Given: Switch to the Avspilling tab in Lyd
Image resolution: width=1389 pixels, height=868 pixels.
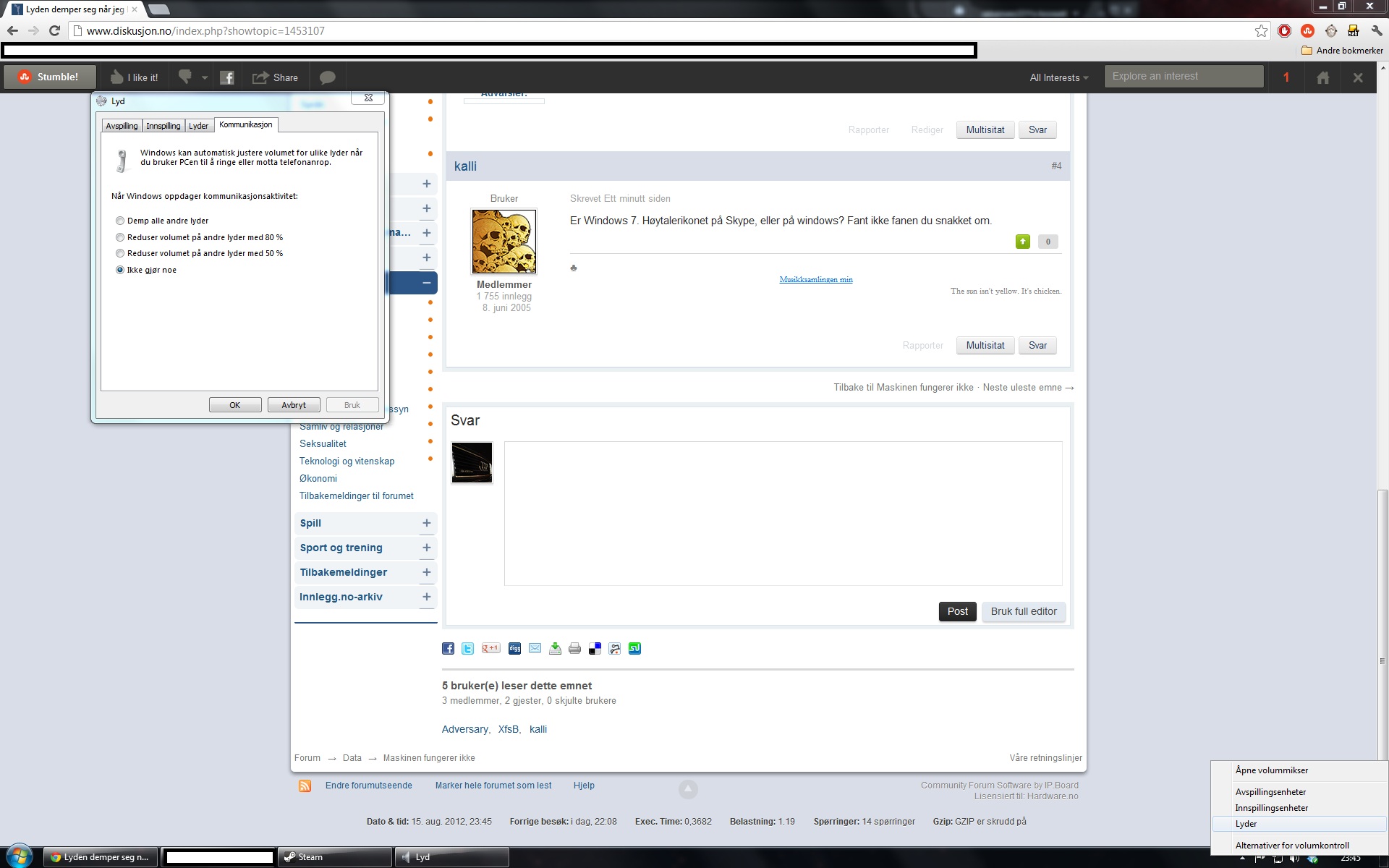Looking at the screenshot, I should tap(122, 126).
